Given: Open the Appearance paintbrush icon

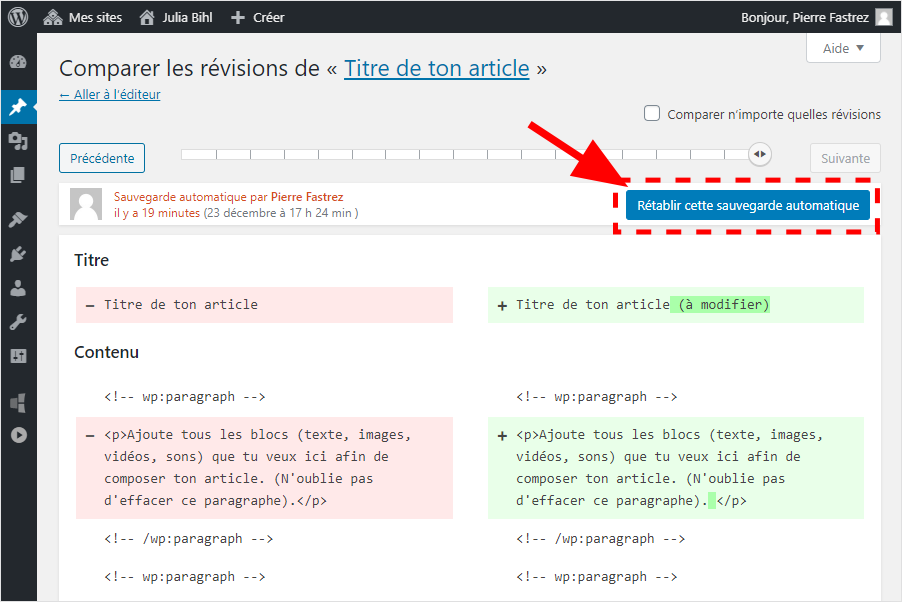Looking at the screenshot, I should [18, 220].
